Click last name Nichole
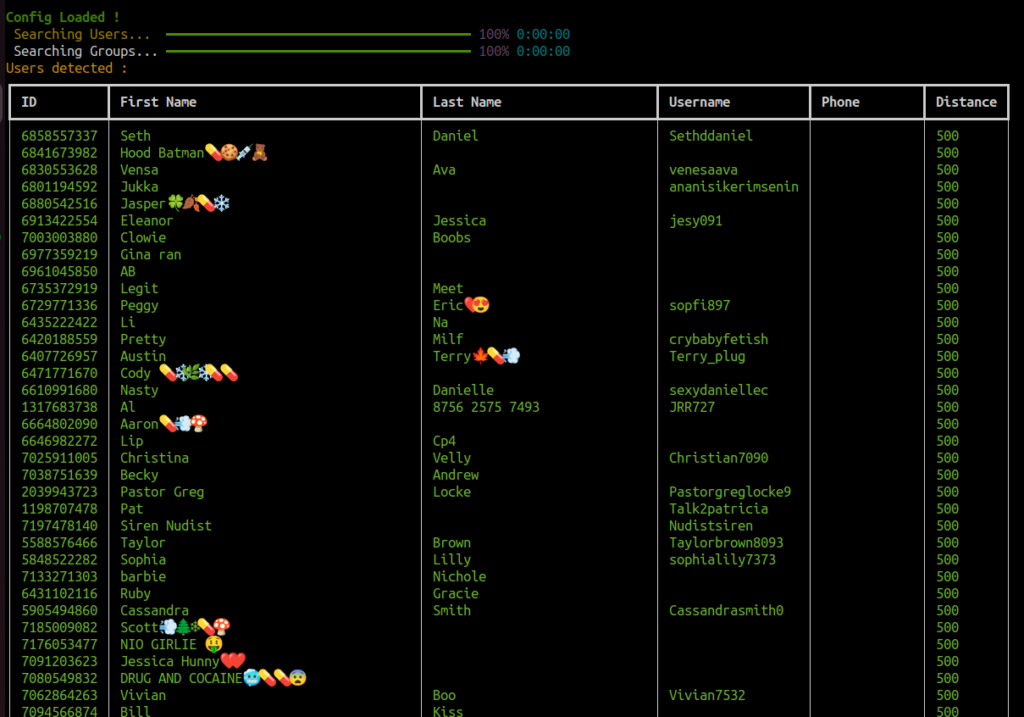The height and width of the screenshot is (717, 1024). 459,577
